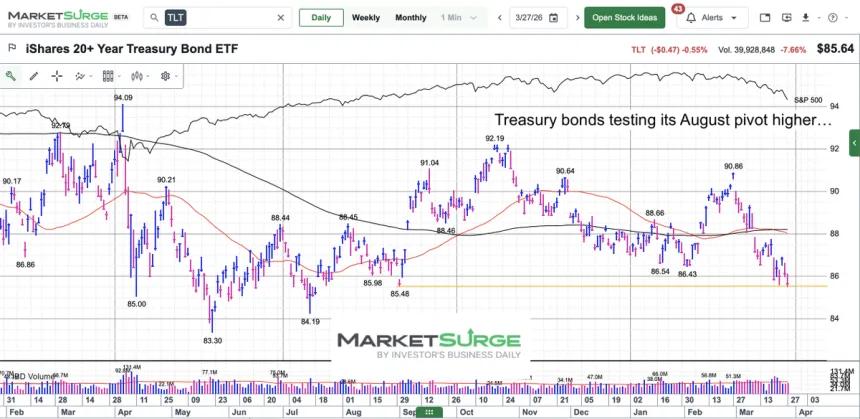Click the TLT symbol chip in search
The height and width of the screenshot is (419, 860).
(x=176, y=18)
